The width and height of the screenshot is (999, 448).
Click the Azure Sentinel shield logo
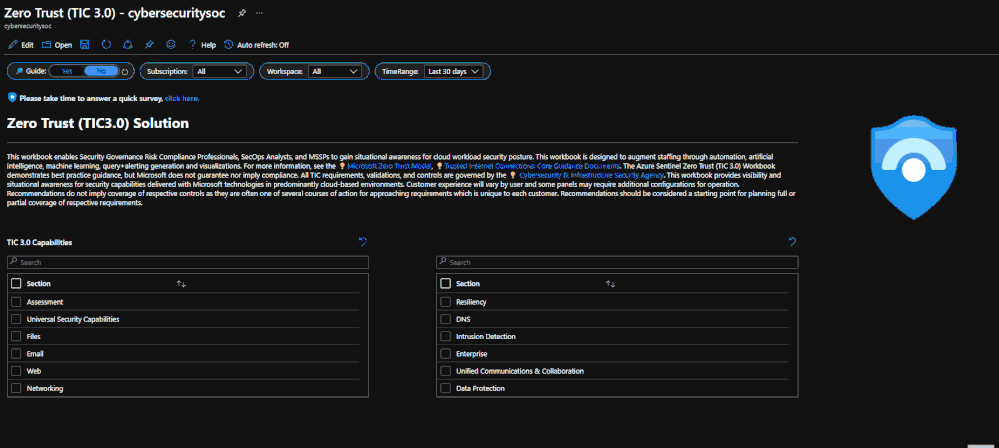913,168
